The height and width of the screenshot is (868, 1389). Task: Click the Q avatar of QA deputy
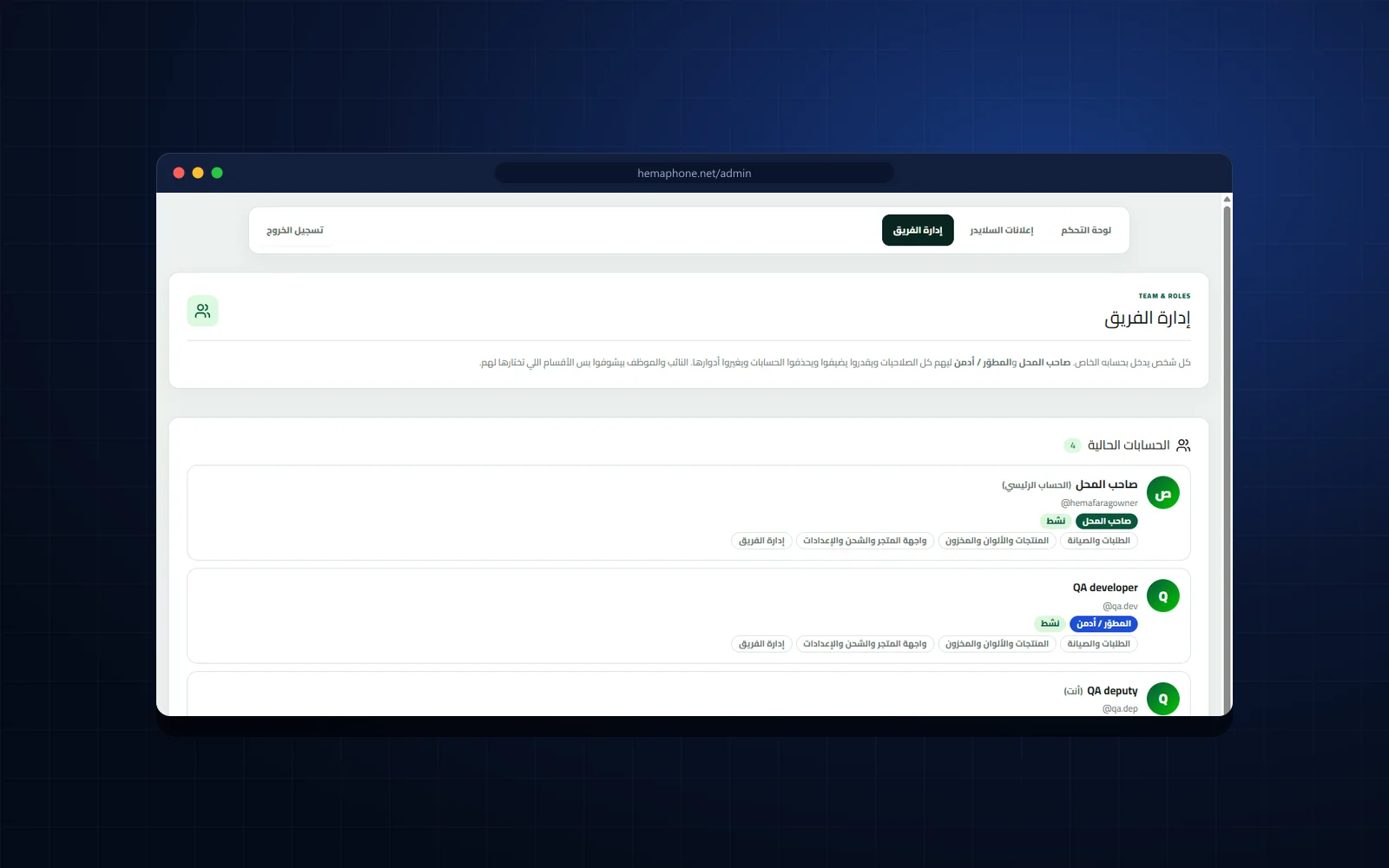coord(1163,699)
